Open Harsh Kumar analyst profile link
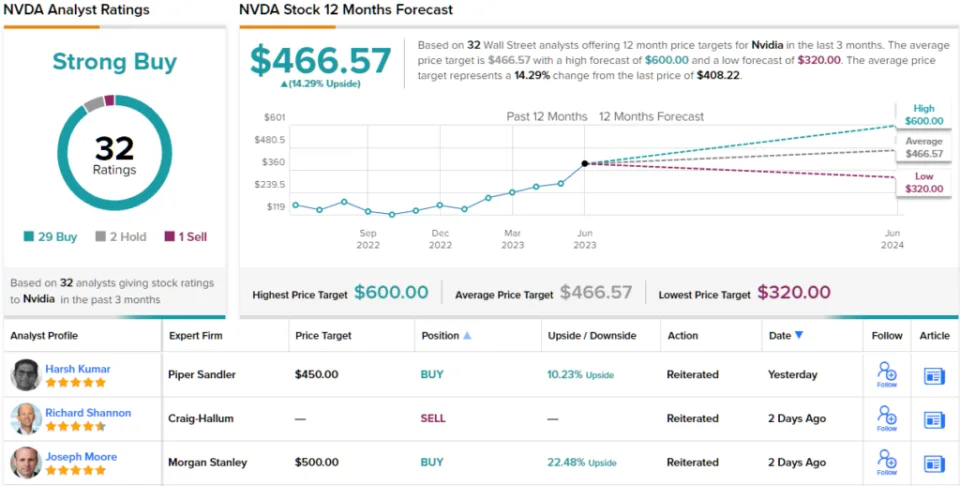This screenshot has width=960, height=486. click(x=78, y=369)
